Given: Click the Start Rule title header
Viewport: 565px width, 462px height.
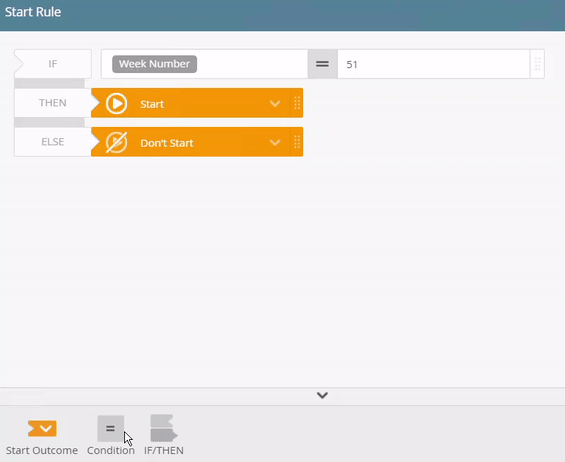Looking at the screenshot, I should point(33,12).
